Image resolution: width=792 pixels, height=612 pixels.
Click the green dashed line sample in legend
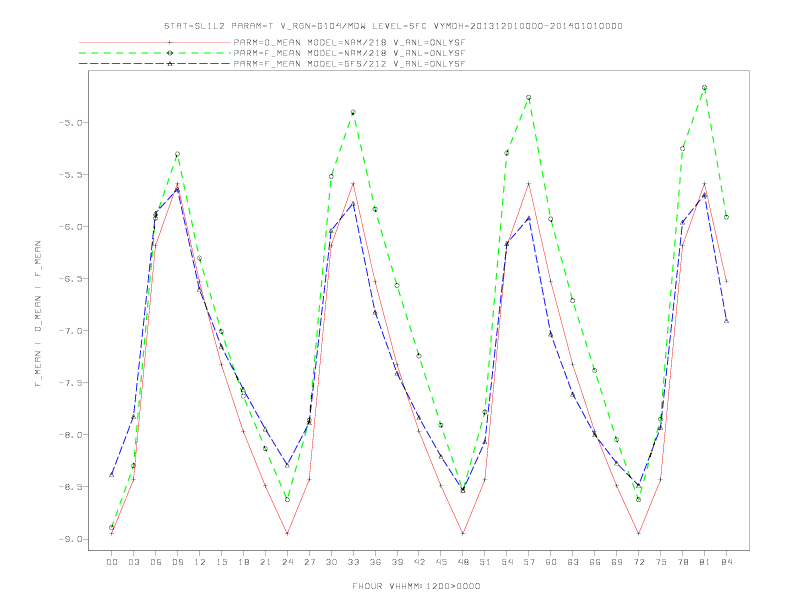(x=155, y=53)
